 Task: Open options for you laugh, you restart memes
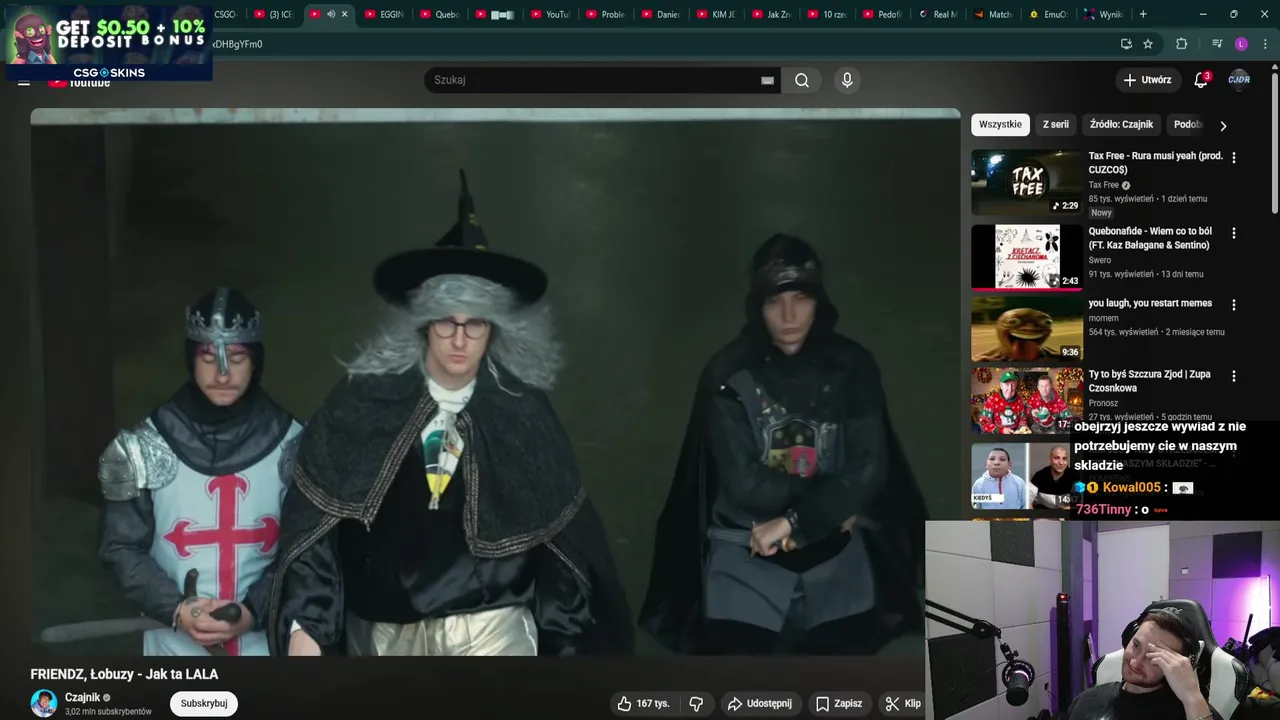[x=1233, y=305]
